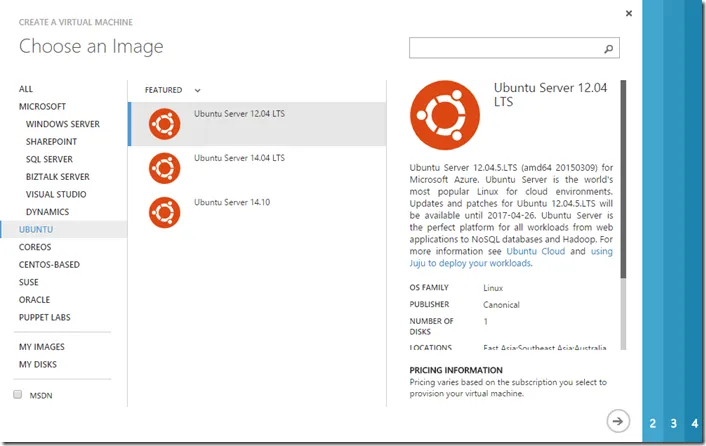
Task: Expand the Featured sort dropdown
Action: [198, 90]
